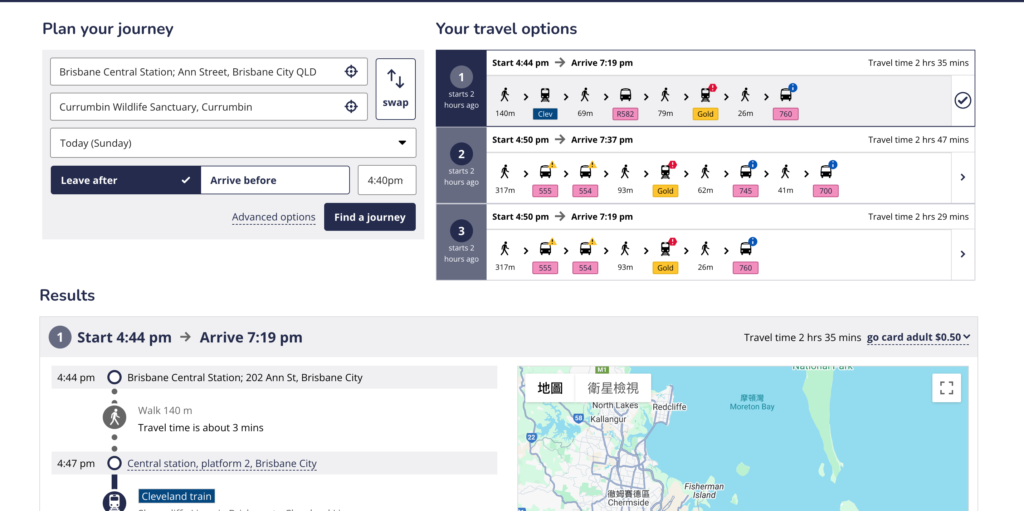Click the Gold train icon in option 3
This screenshot has height=511, width=1024.
(x=665, y=249)
